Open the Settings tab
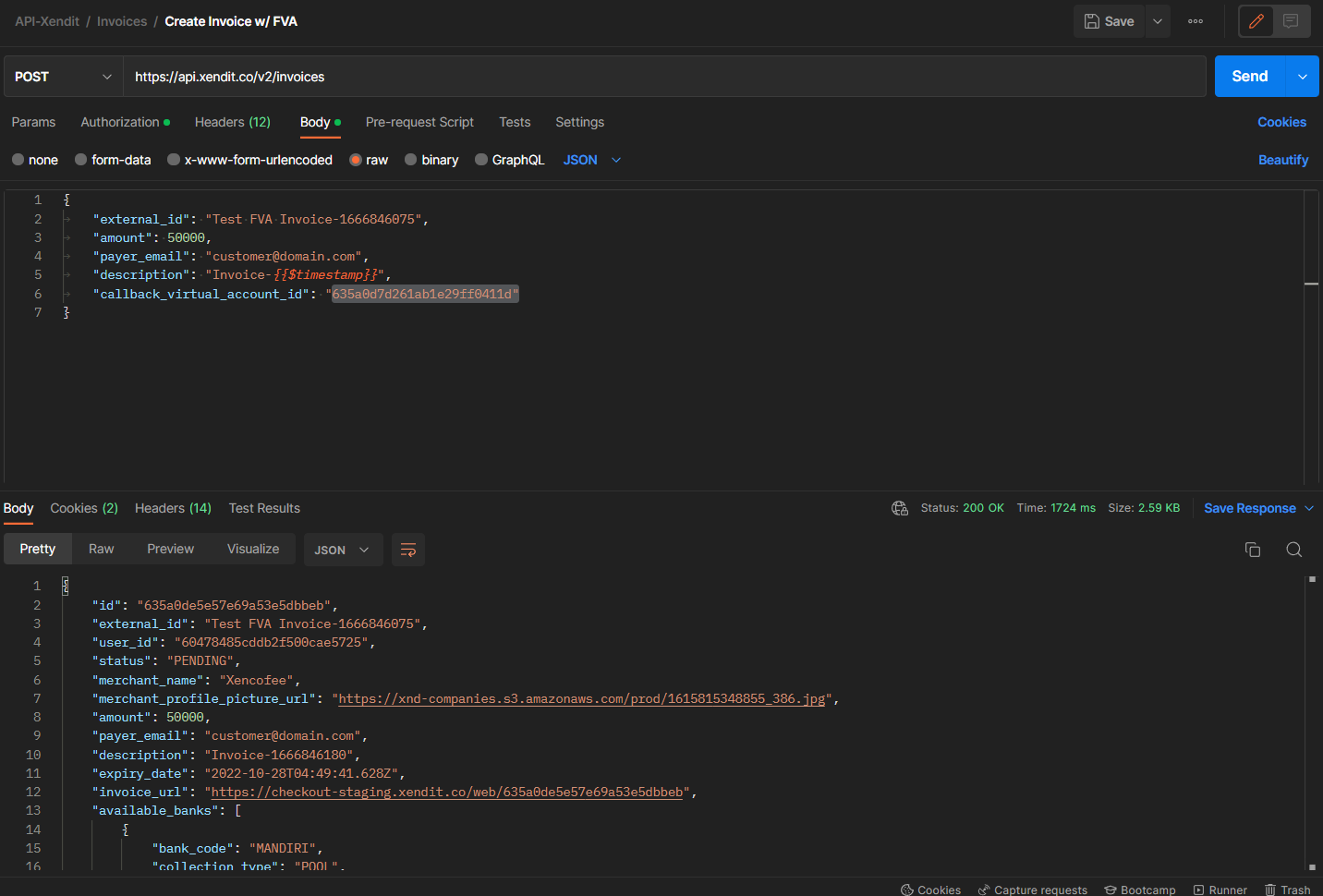The height and width of the screenshot is (896, 1323). tap(580, 122)
